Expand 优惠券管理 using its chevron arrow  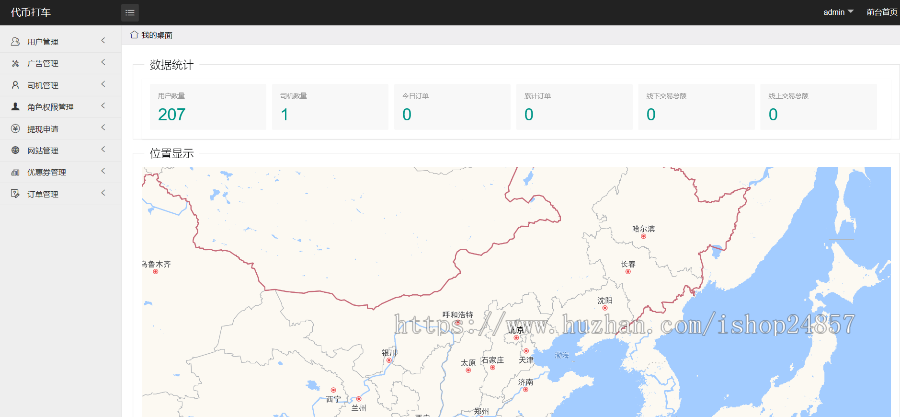tap(103, 172)
